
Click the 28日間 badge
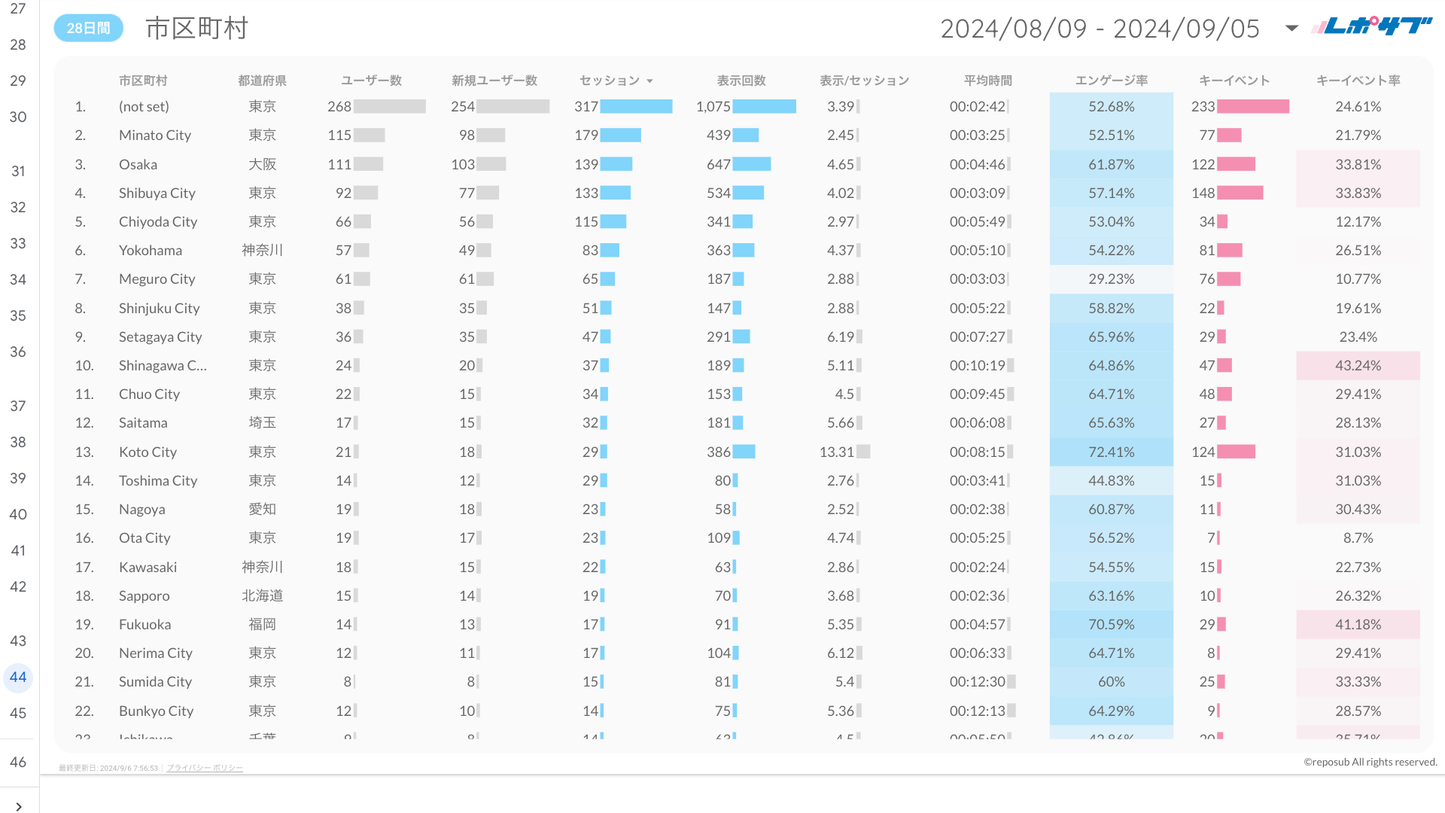point(88,28)
